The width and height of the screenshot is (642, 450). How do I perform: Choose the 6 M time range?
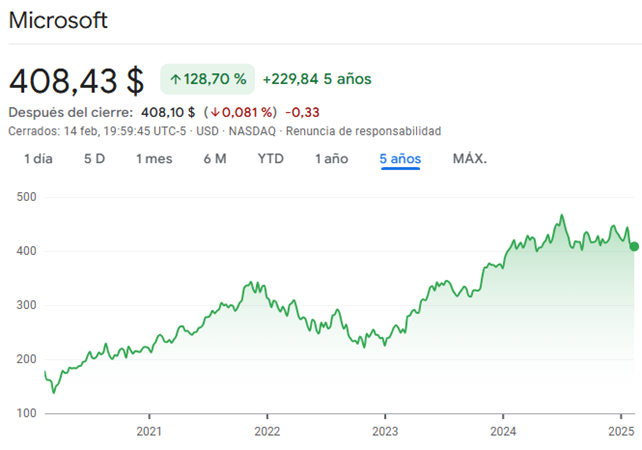point(215,159)
